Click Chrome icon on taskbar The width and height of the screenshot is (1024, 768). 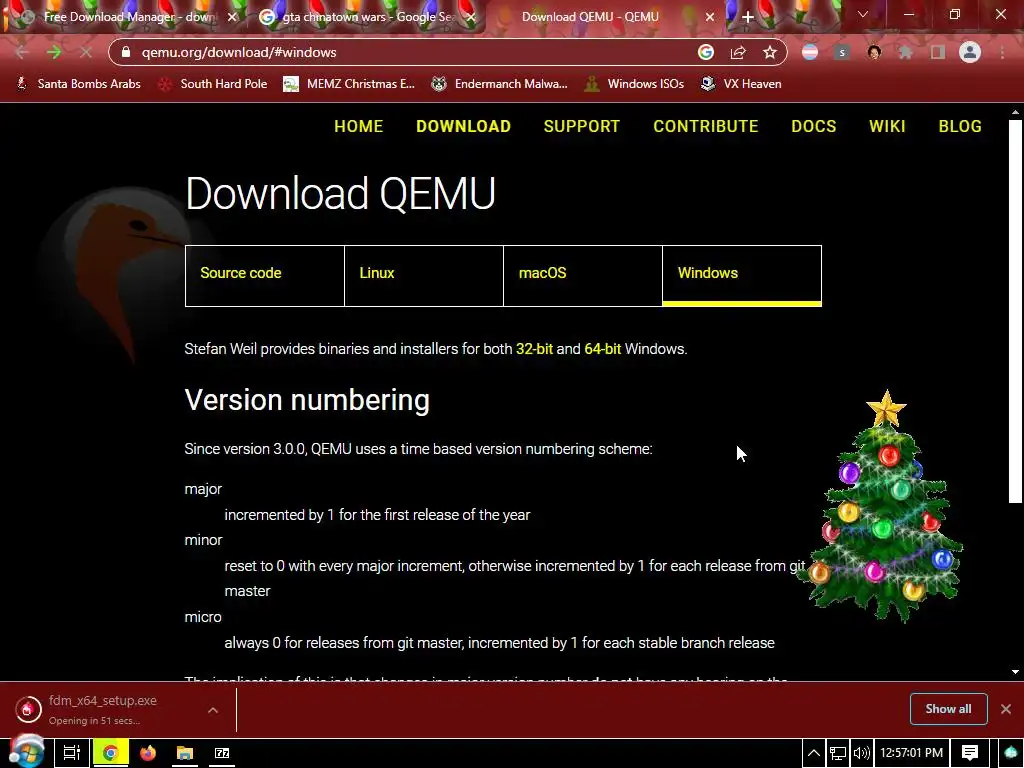pyautogui.click(x=110, y=753)
